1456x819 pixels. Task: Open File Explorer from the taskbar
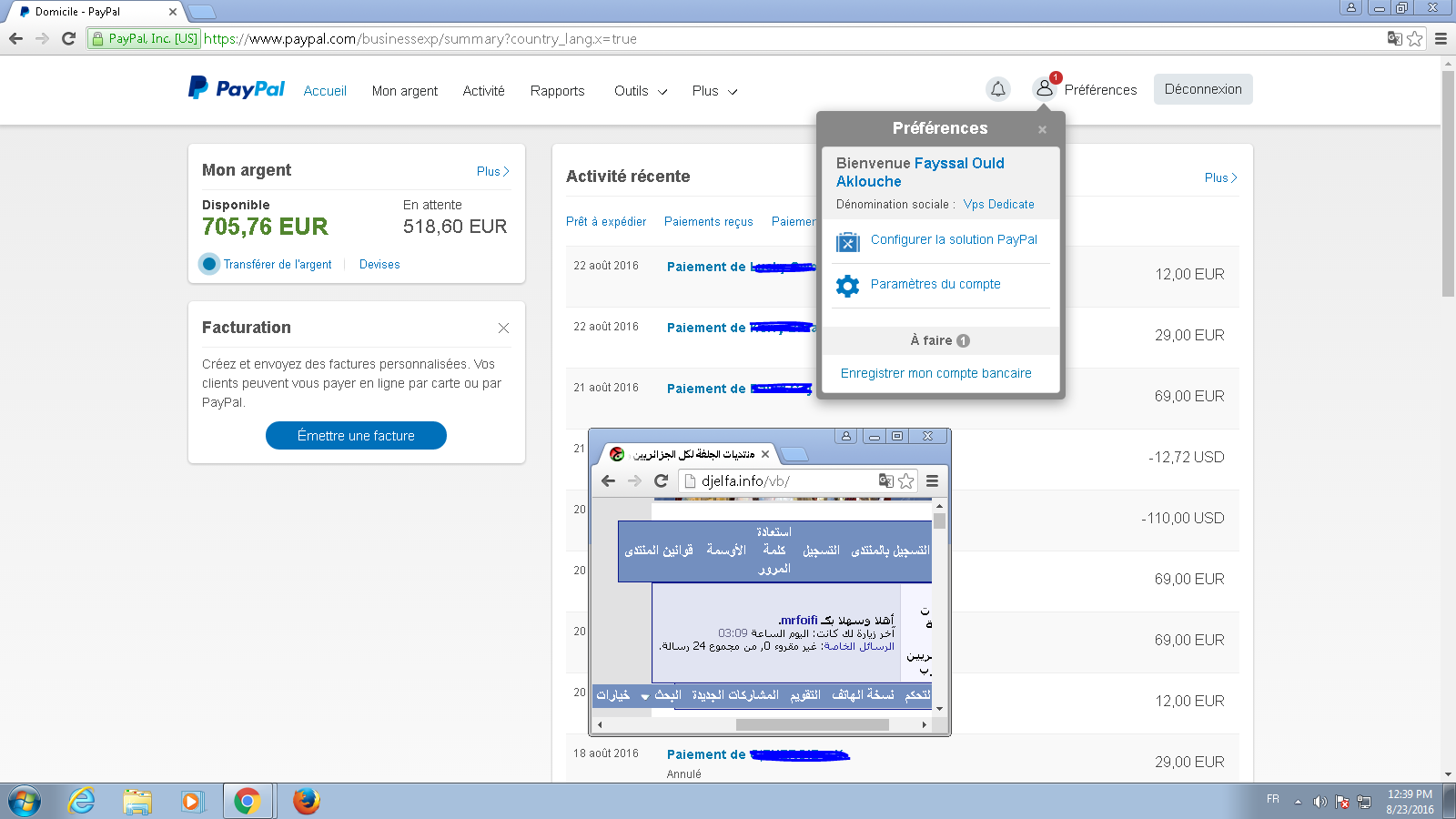click(137, 802)
